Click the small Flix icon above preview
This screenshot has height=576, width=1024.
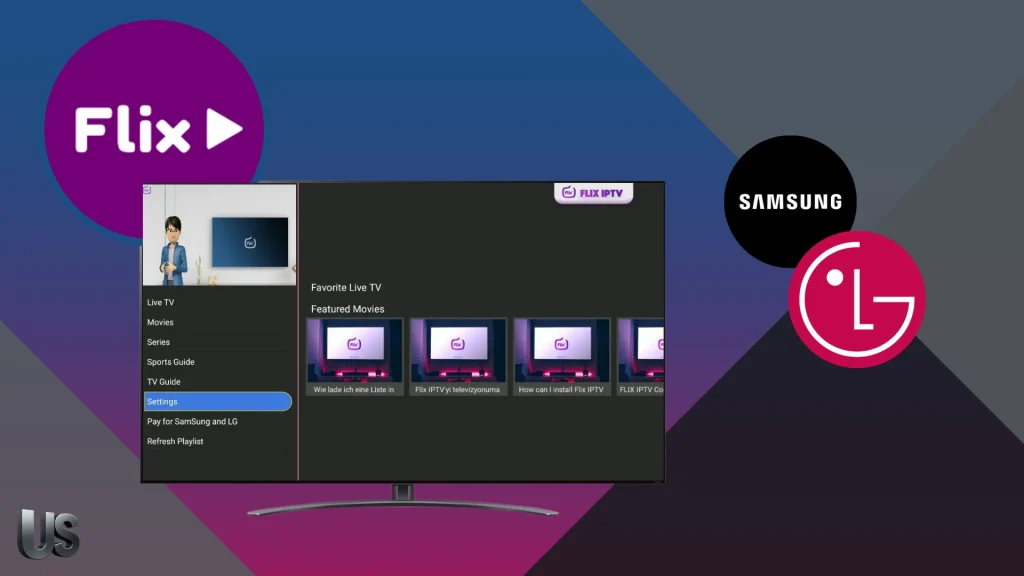pyautogui.click(x=148, y=190)
